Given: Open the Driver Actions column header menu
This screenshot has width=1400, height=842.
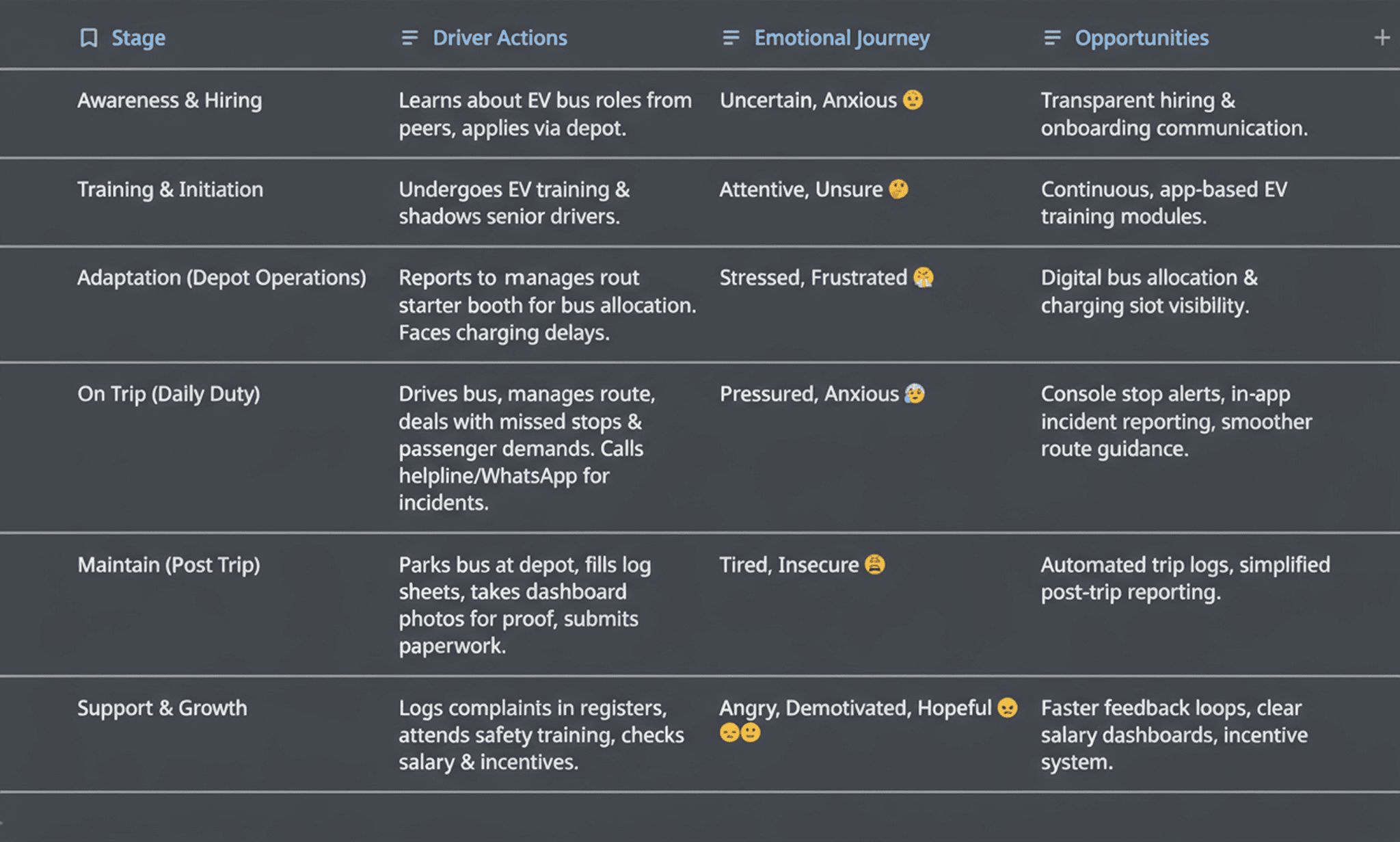Looking at the screenshot, I should click(500, 38).
